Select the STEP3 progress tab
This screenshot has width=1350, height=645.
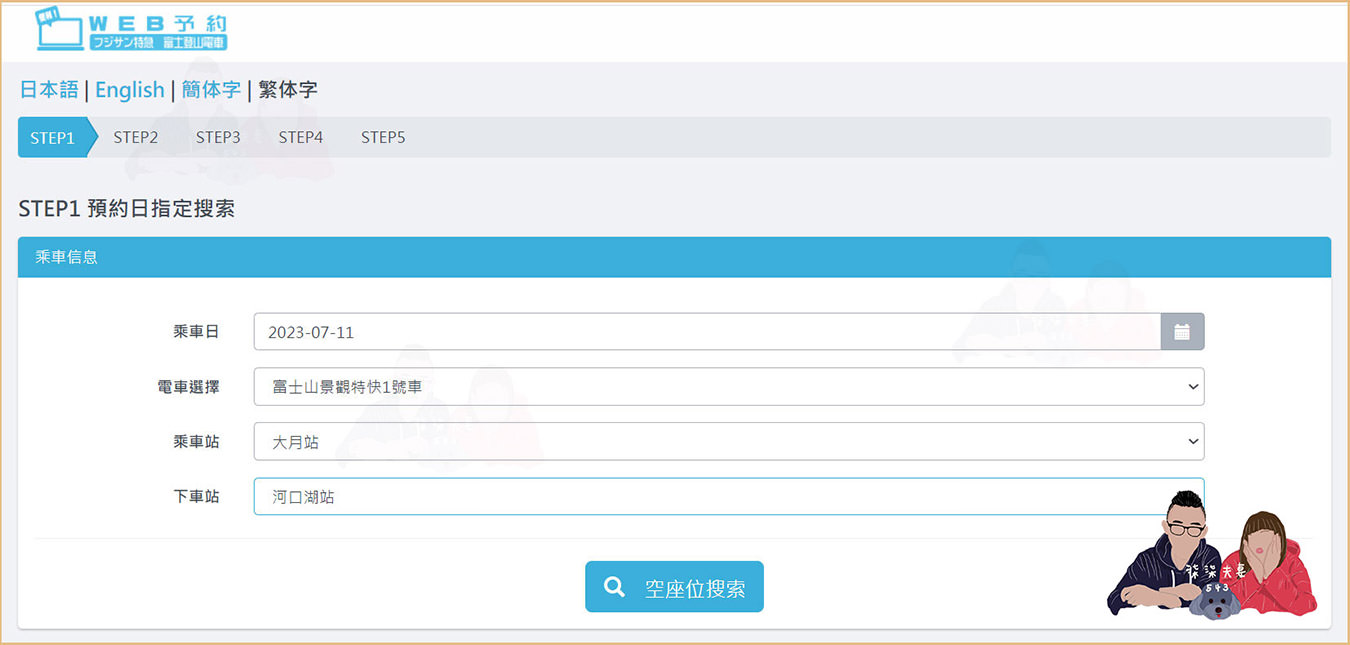click(x=218, y=138)
